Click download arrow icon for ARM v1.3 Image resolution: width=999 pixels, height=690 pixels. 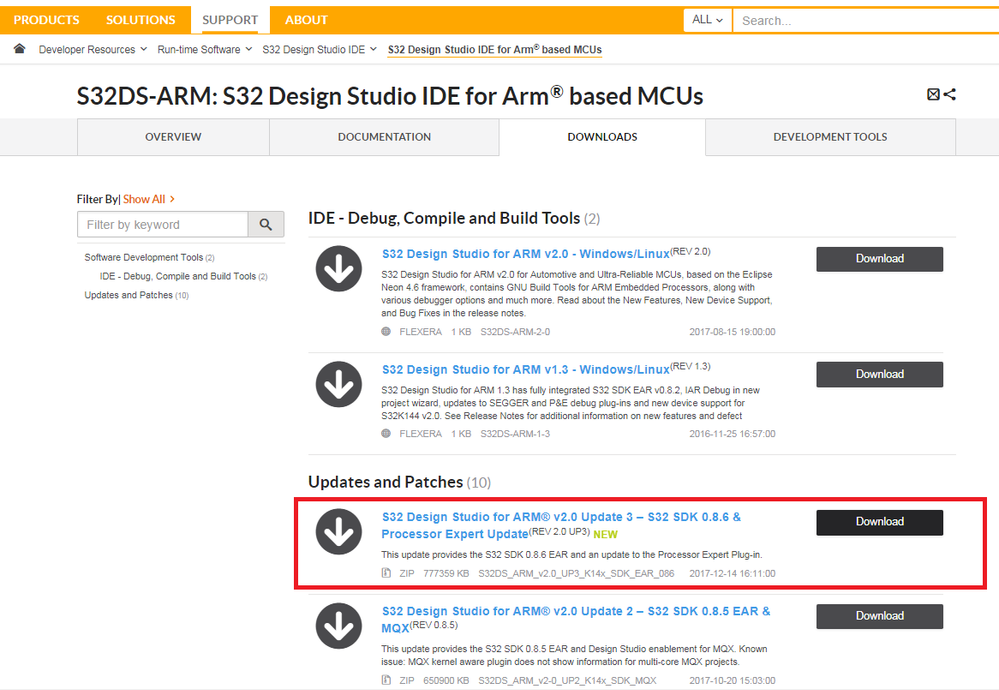click(x=339, y=384)
